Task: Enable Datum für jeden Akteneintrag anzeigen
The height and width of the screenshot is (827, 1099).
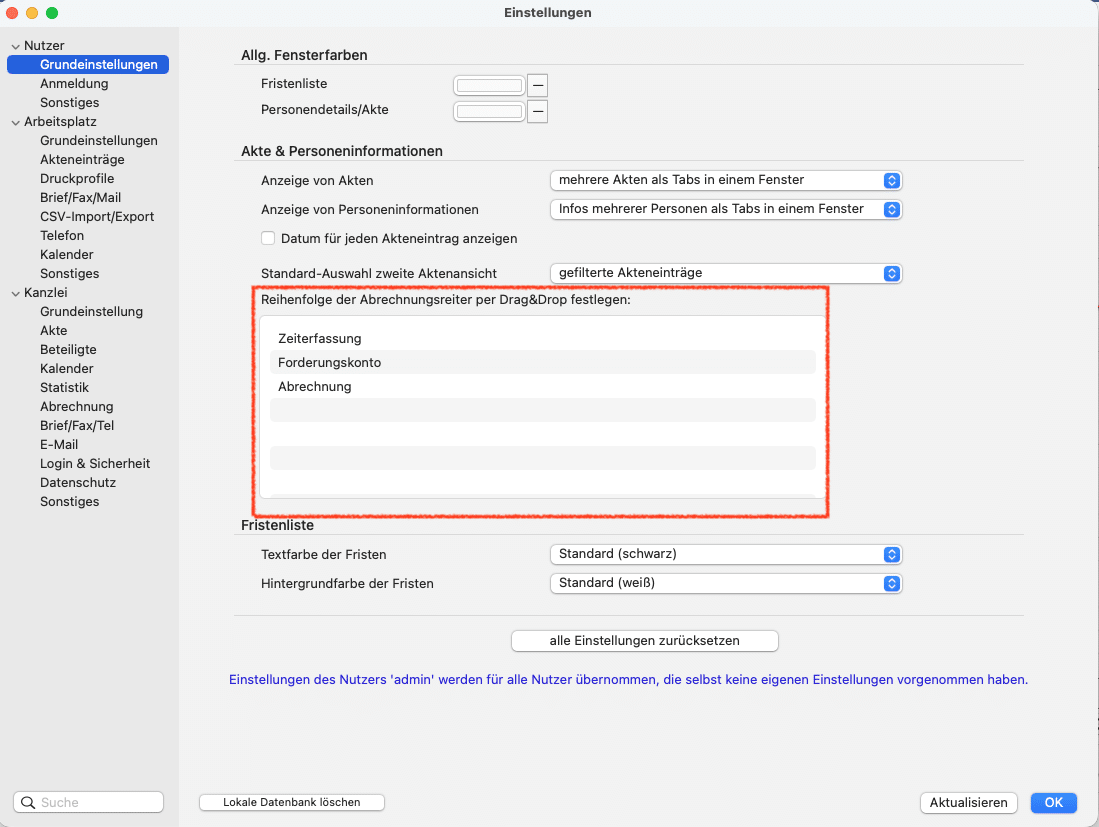Action: [268, 238]
